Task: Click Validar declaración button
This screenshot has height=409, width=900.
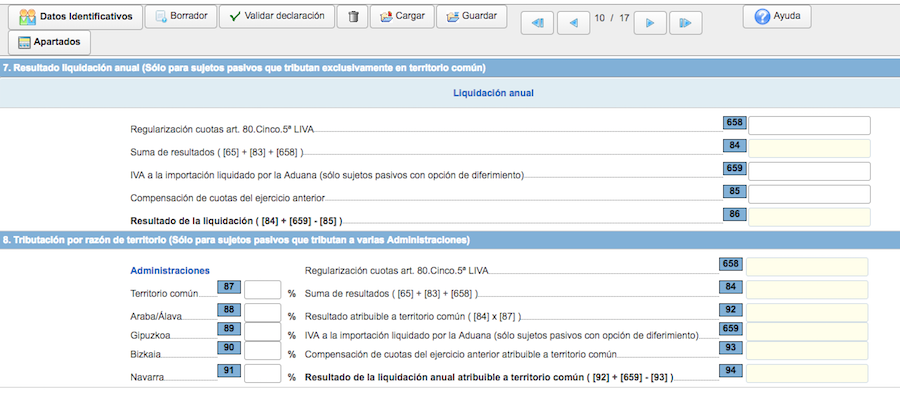Action: [277, 17]
